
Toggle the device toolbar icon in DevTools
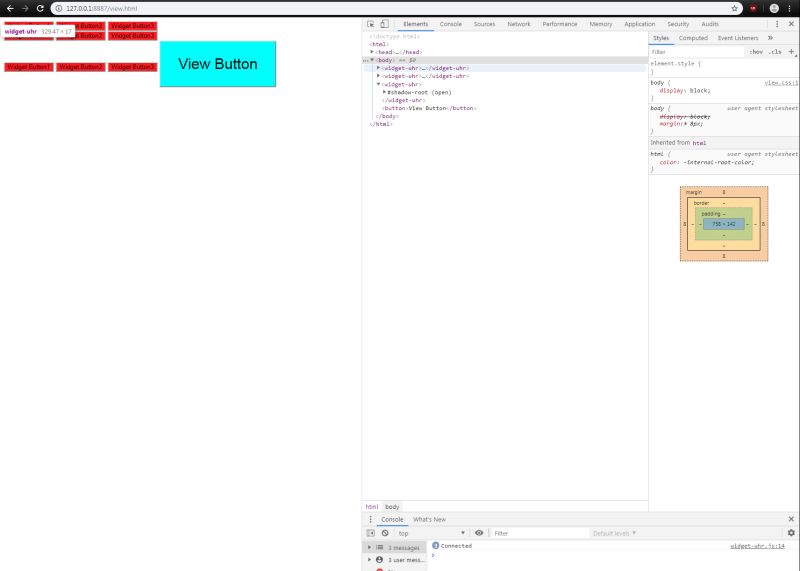point(384,24)
